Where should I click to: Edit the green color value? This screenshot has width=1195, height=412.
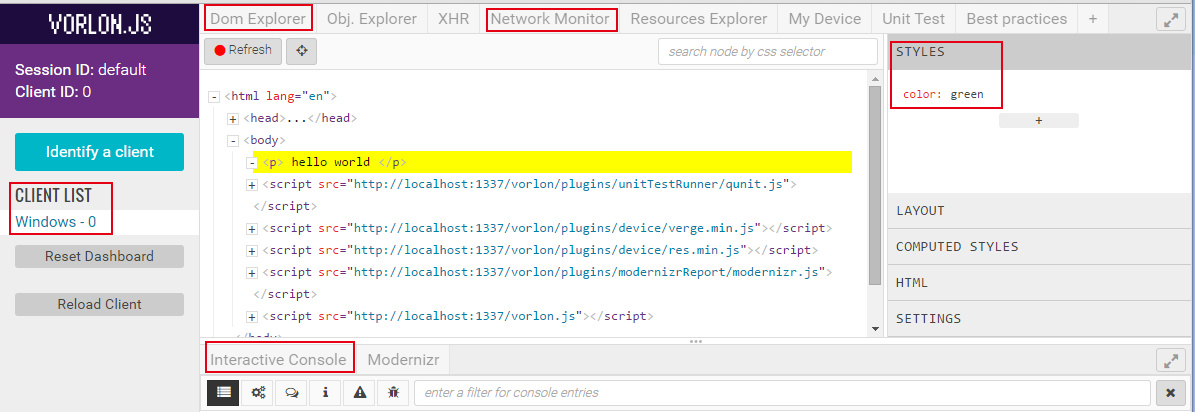[x=966, y=94]
